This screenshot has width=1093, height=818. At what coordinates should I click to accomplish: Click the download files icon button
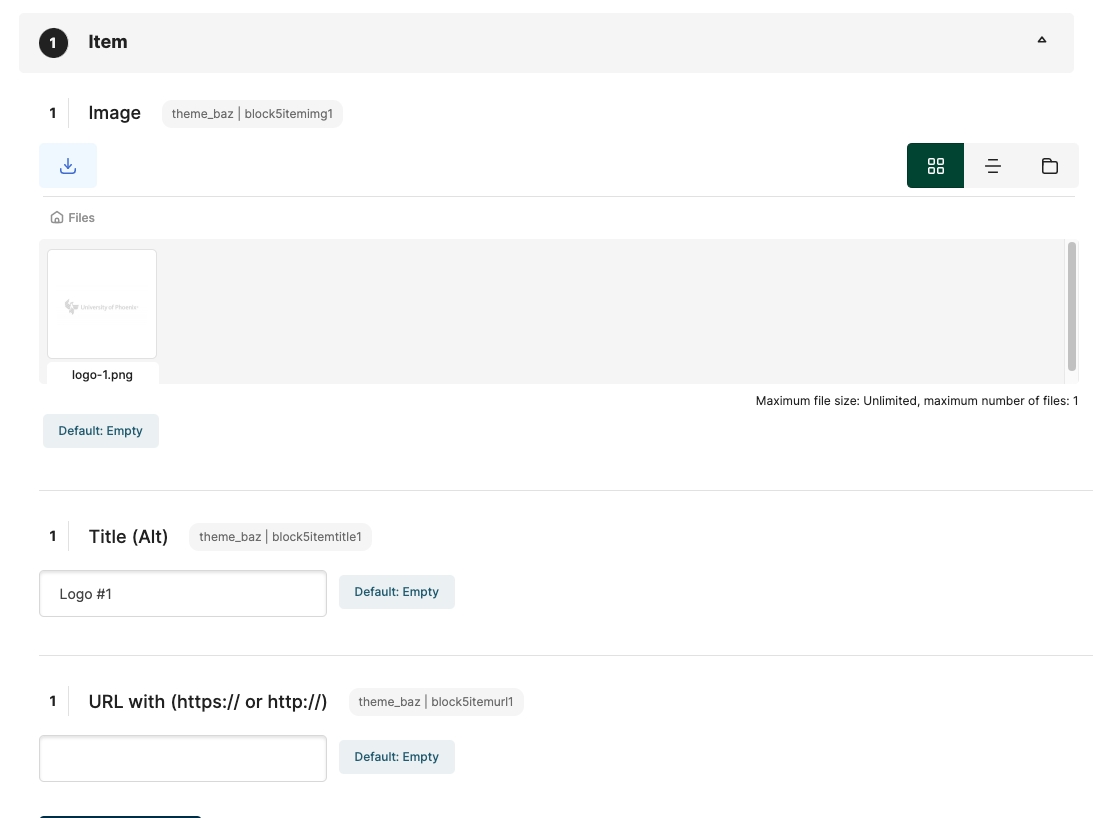[68, 166]
